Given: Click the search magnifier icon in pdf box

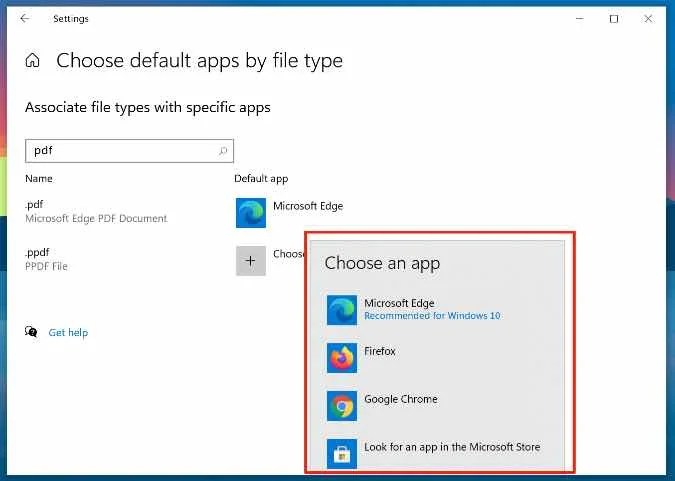Looking at the screenshot, I should (x=223, y=151).
